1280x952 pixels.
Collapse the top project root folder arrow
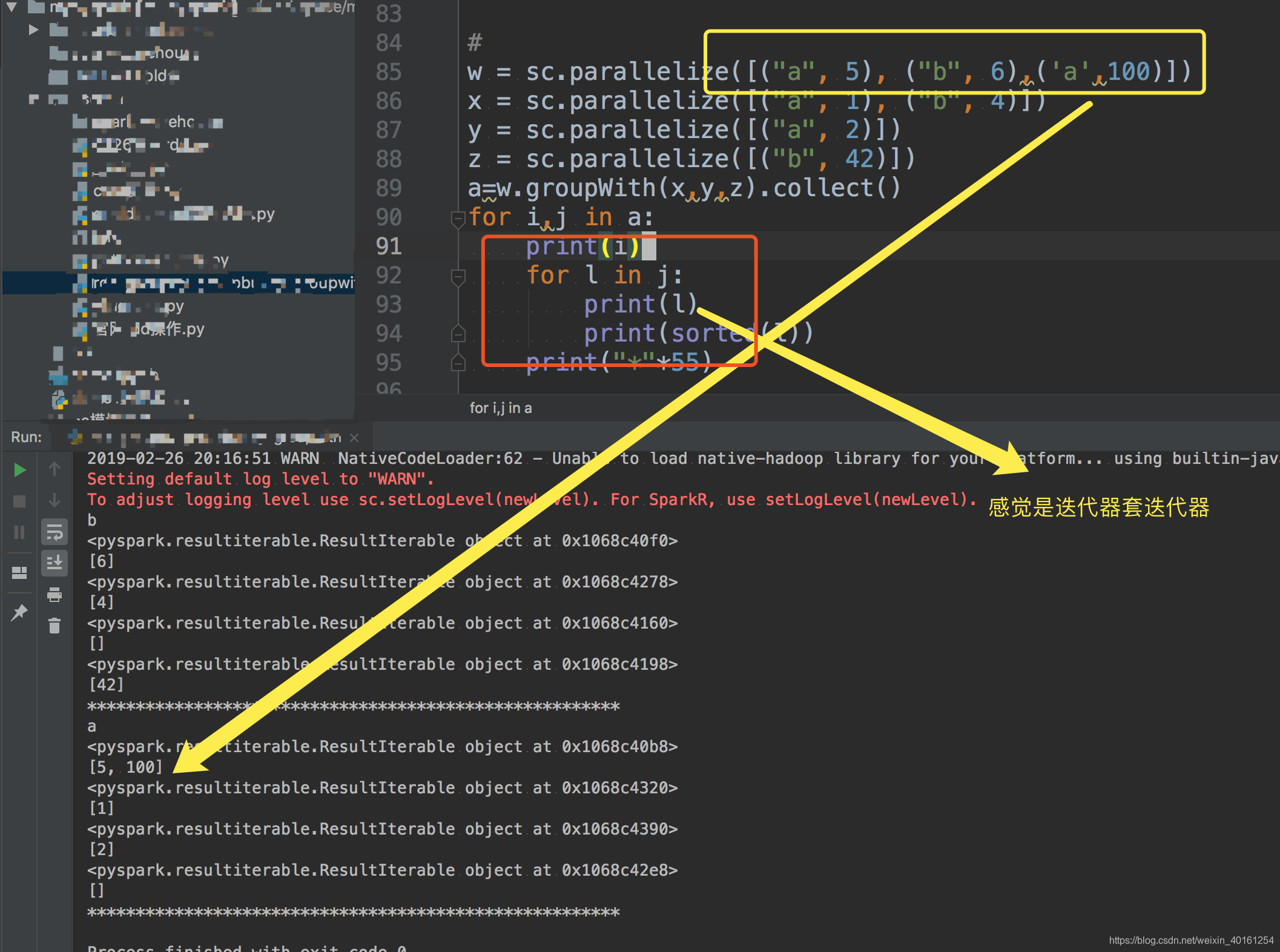[12, 7]
